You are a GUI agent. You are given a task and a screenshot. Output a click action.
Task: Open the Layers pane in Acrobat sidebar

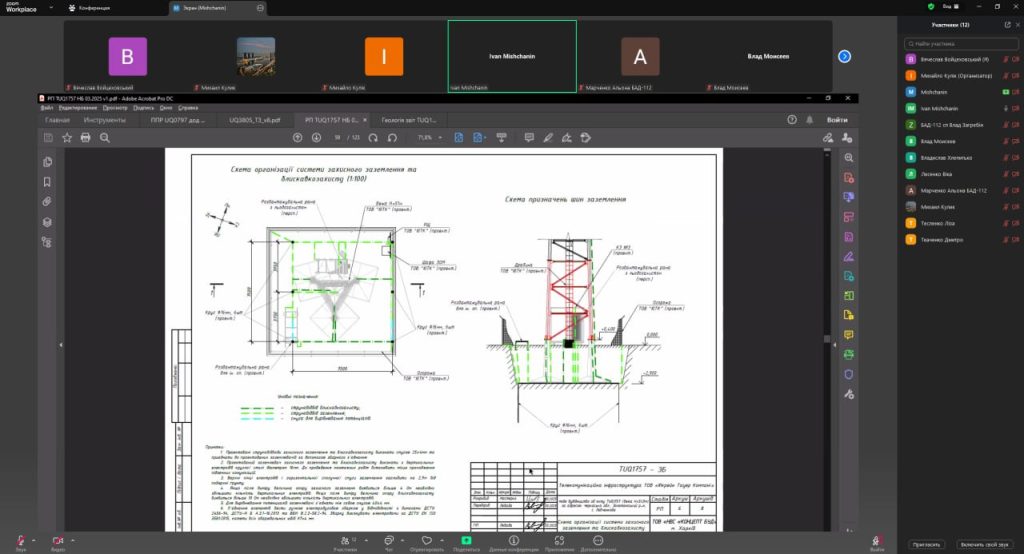click(47, 222)
